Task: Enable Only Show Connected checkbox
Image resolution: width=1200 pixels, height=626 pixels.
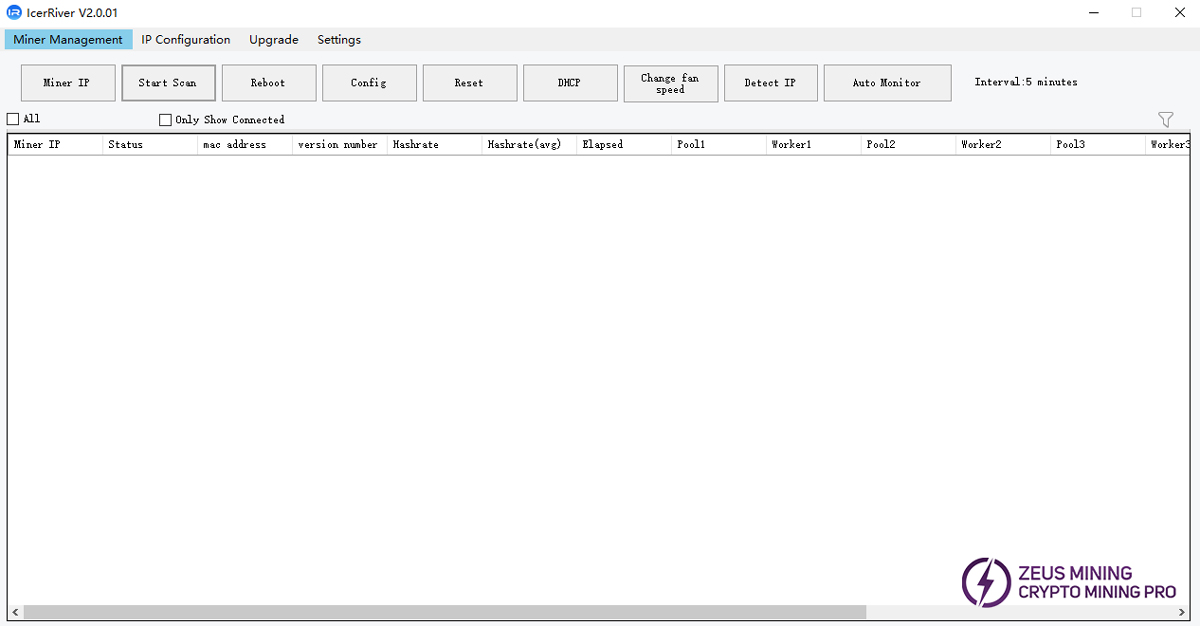Action: pos(166,120)
